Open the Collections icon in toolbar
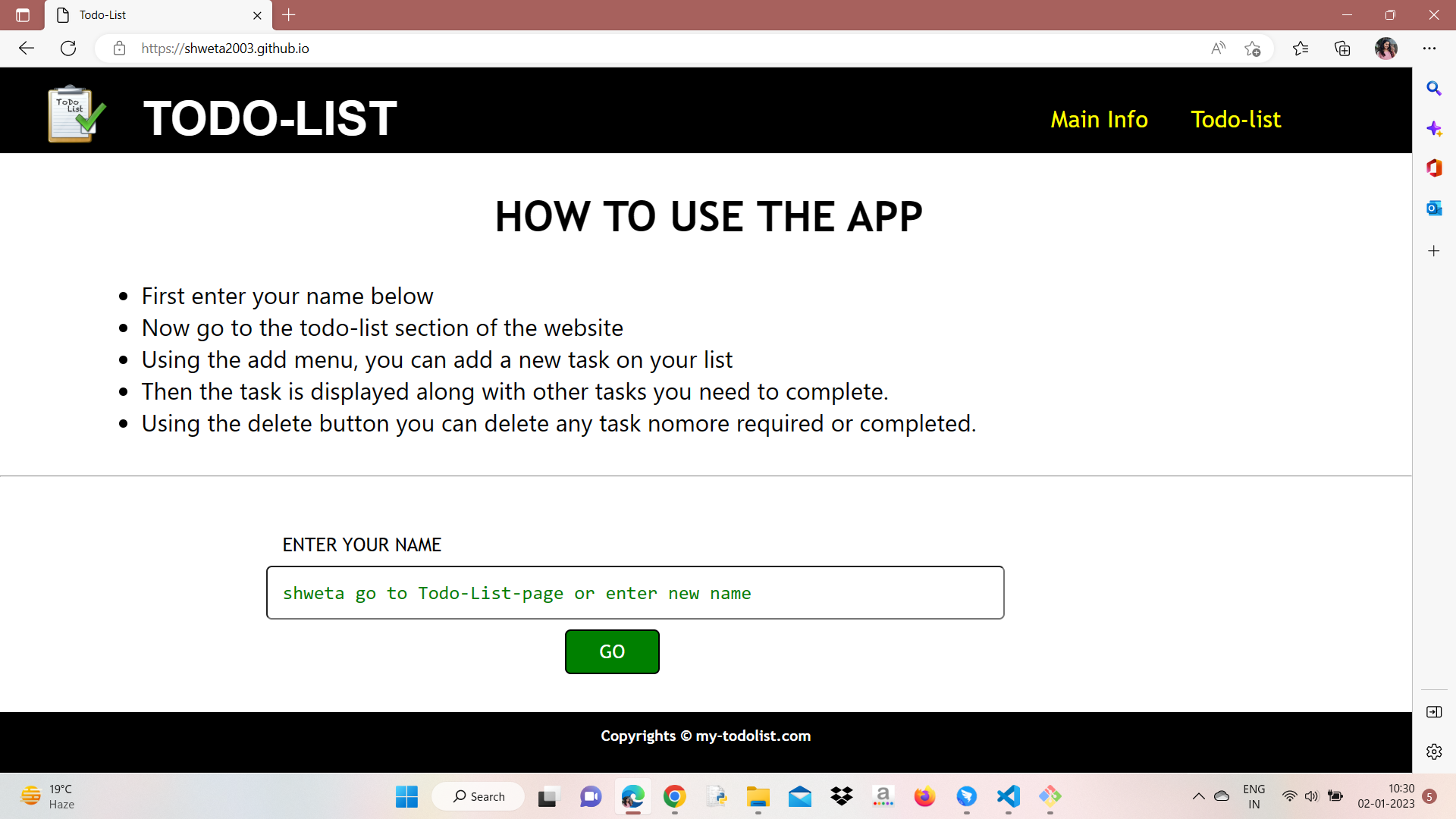This screenshot has width=1456, height=819. [x=1342, y=49]
